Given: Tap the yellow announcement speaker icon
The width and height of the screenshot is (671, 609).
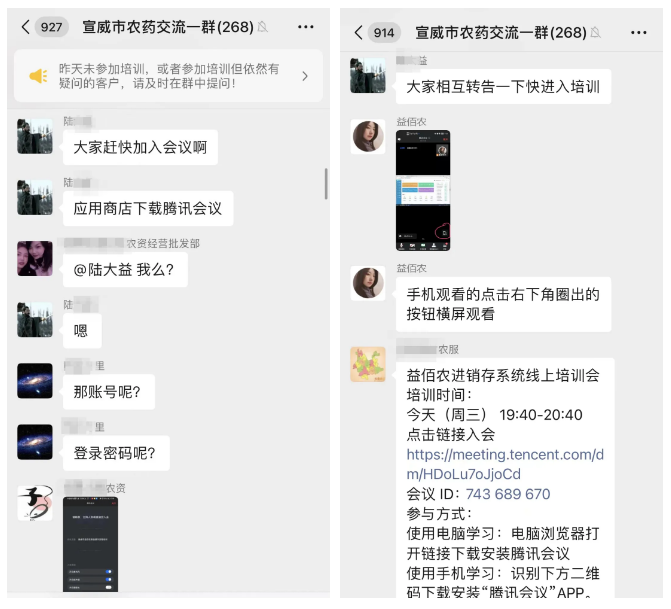Looking at the screenshot, I should click(38, 76).
